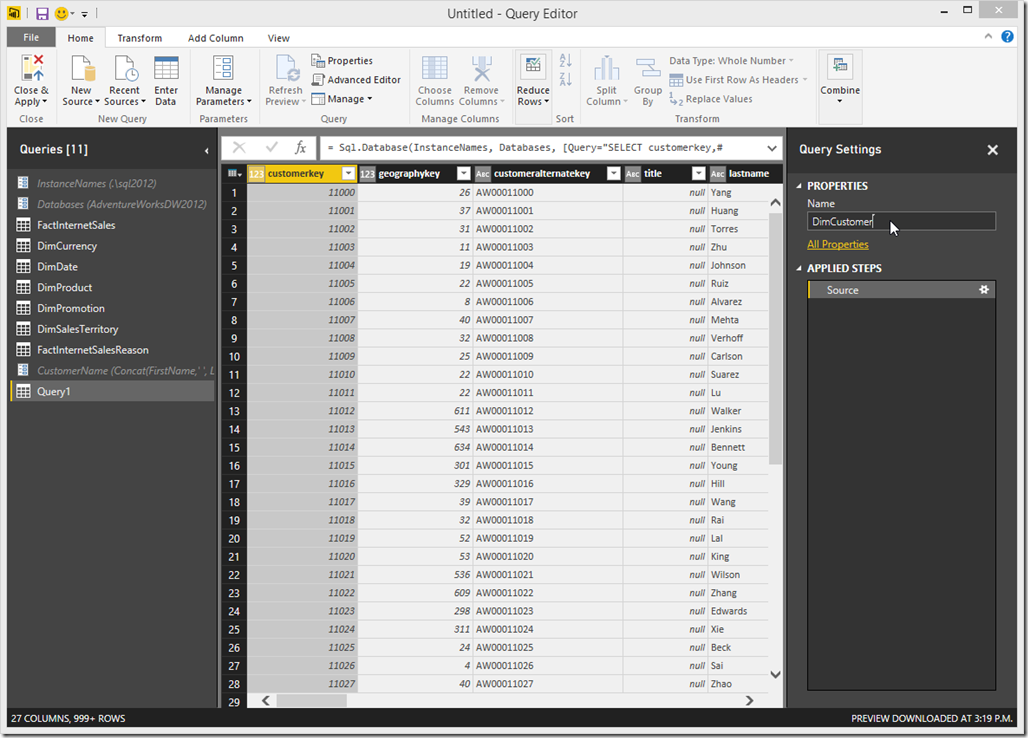Switch to the Transform tab

click(x=140, y=38)
